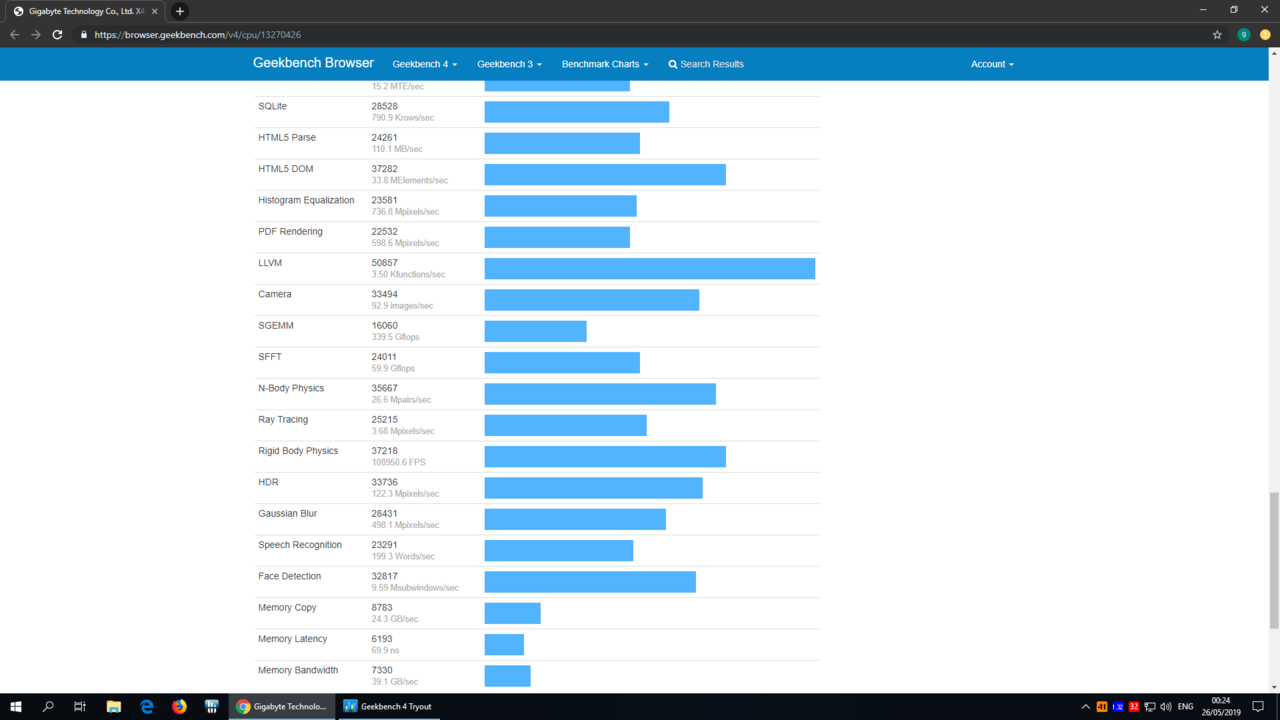This screenshot has width=1280, height=720.
Task: Open Windows Start menu
Action: pyautogui.click(x=16, y=706)
